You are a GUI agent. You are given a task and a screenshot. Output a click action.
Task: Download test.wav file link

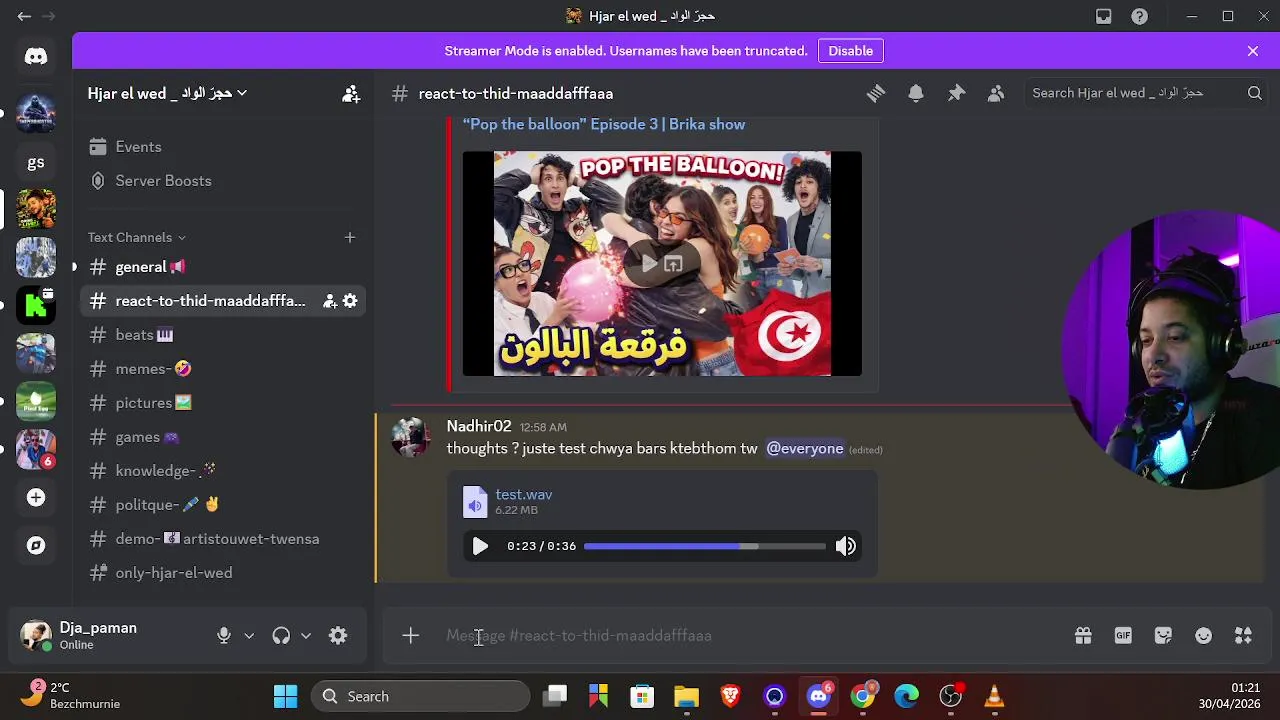tap(523, 494)
